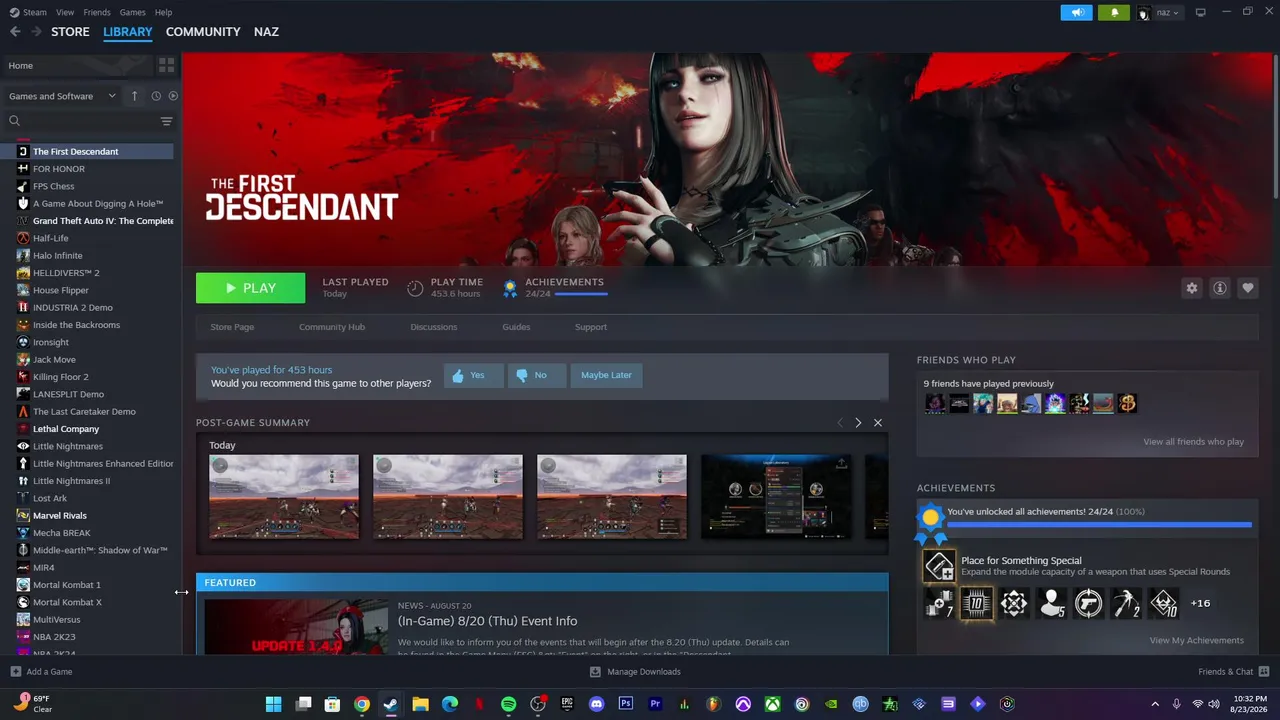Answer No to recommending this game
The image size is (1280, 720).
point(536,375)
